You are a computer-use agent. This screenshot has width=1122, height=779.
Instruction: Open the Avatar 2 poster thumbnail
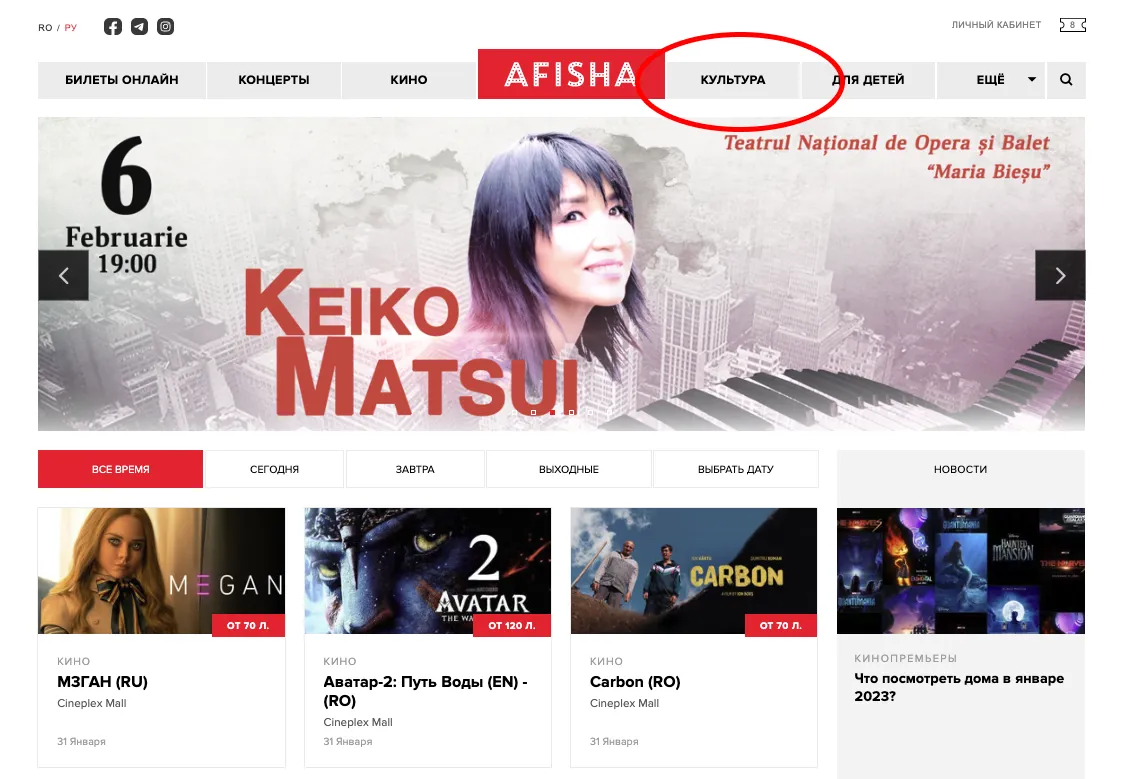(428, 571)
